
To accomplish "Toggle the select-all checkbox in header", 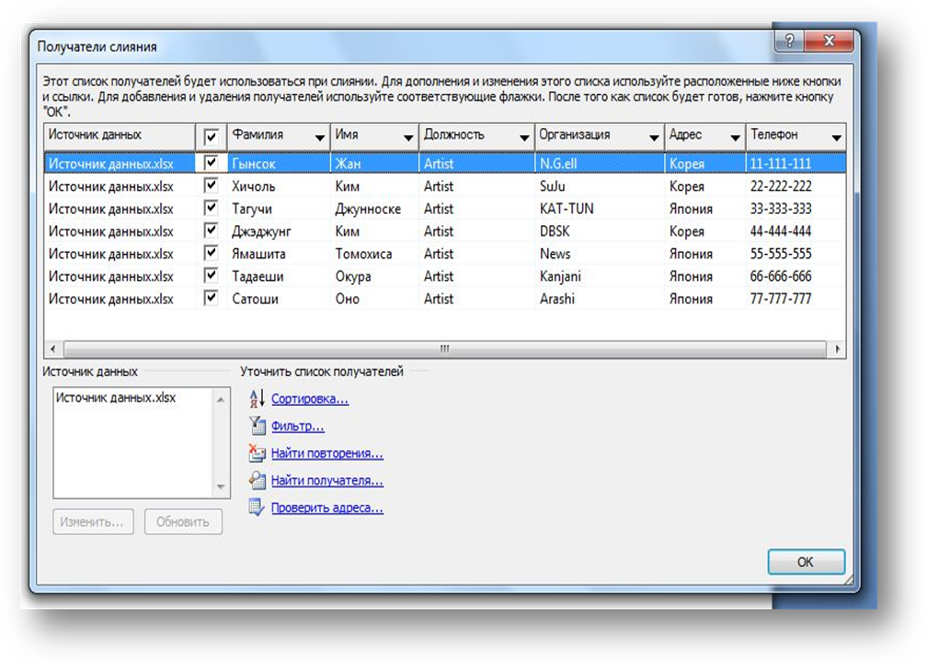I will (211, 137).
